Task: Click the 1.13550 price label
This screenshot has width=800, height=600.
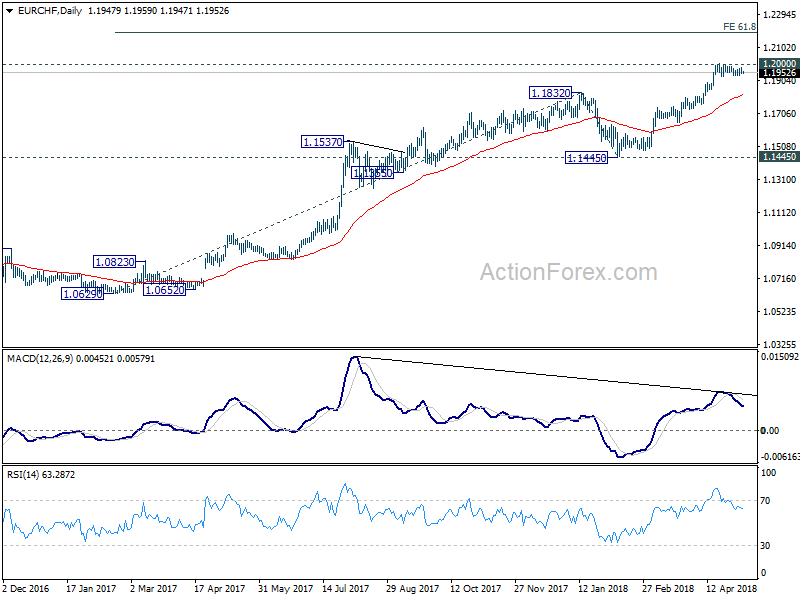Action: (x=373, y=173)
